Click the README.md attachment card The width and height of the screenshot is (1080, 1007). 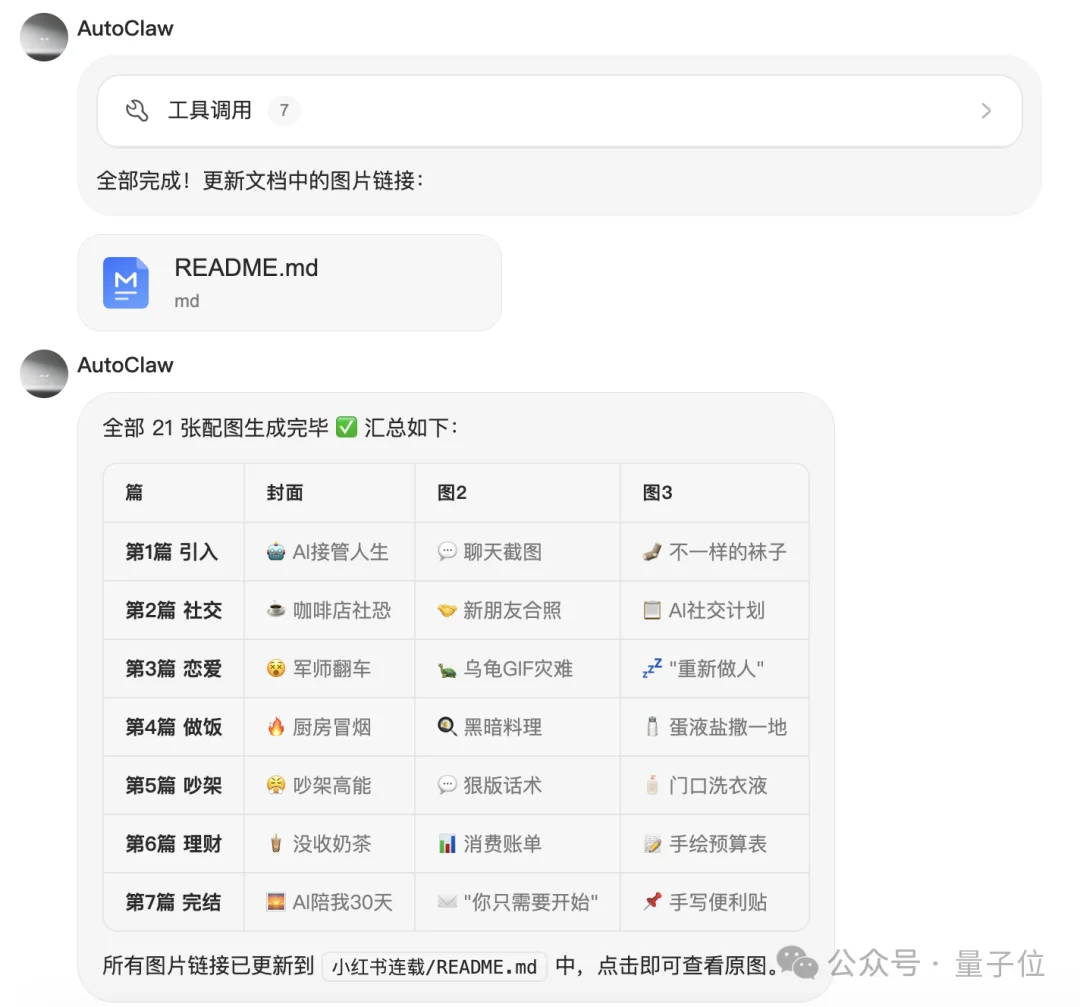[289, 282]
